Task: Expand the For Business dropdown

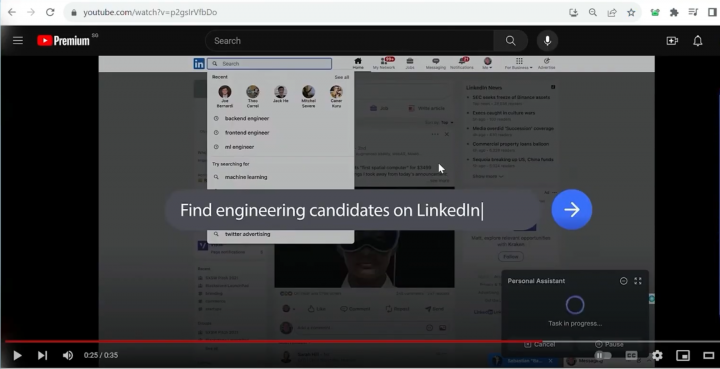Action: (519, 63)
